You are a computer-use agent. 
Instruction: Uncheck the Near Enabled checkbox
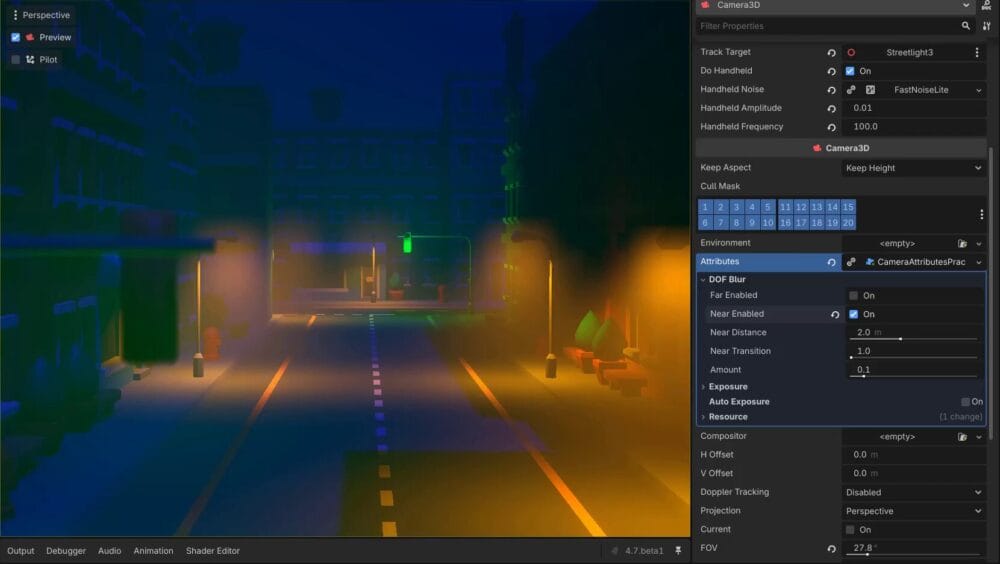pos(853,315)
